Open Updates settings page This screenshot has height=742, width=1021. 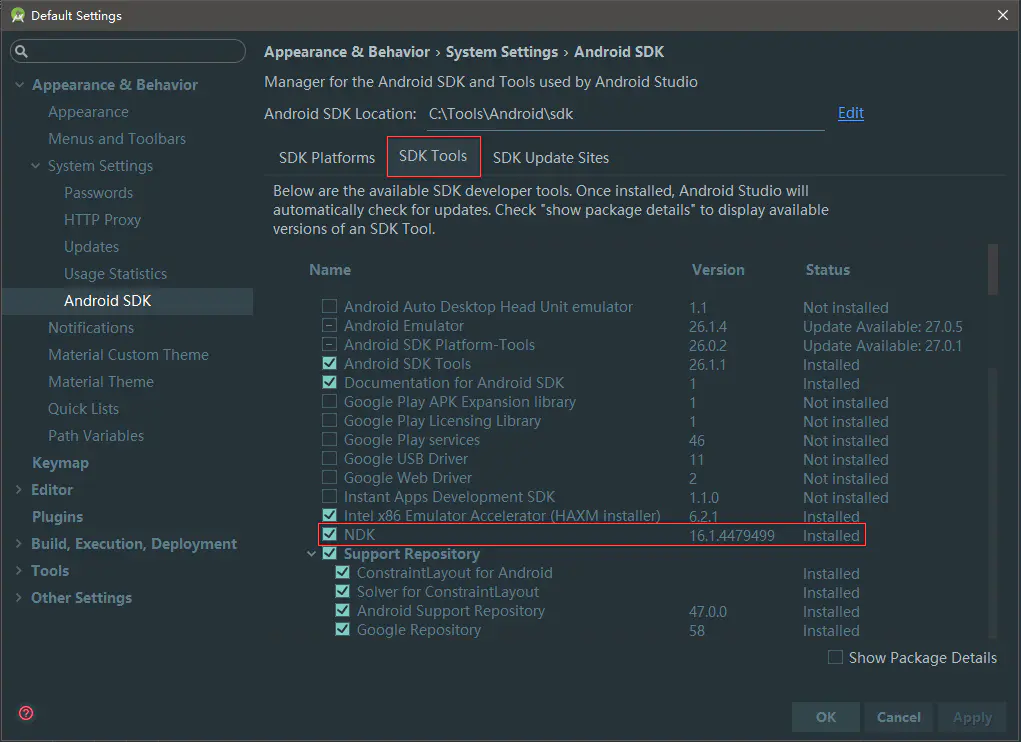point(91,247)
